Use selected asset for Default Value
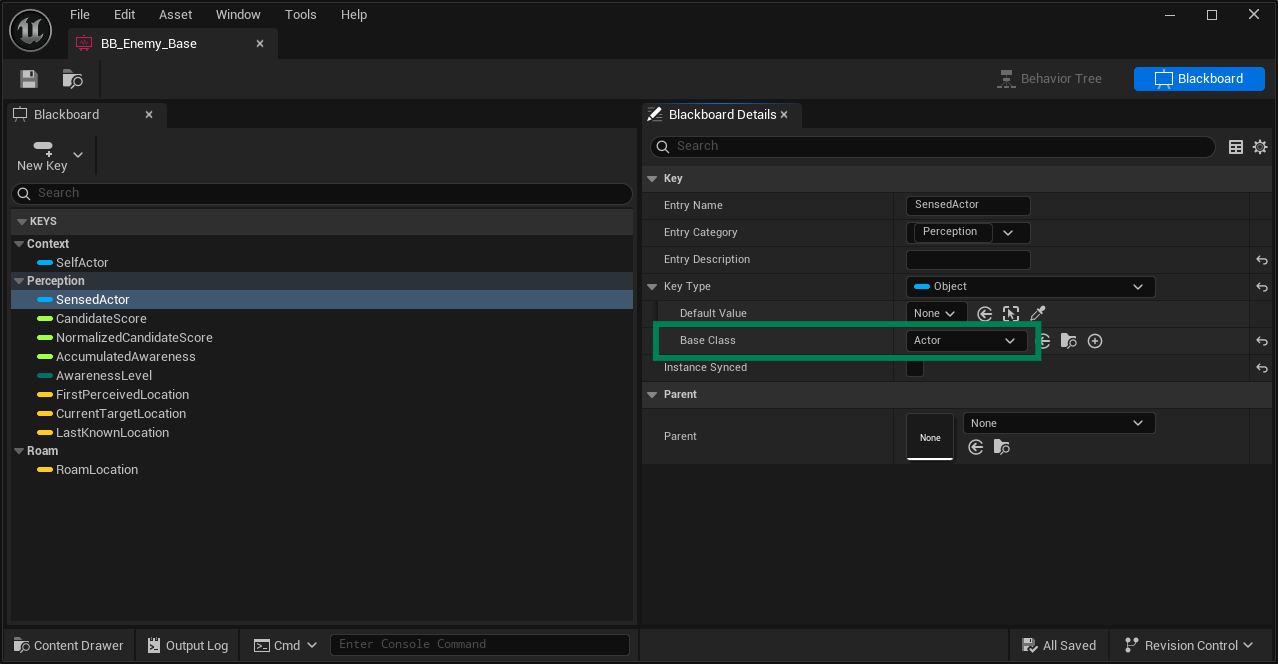 click(985, 314)
